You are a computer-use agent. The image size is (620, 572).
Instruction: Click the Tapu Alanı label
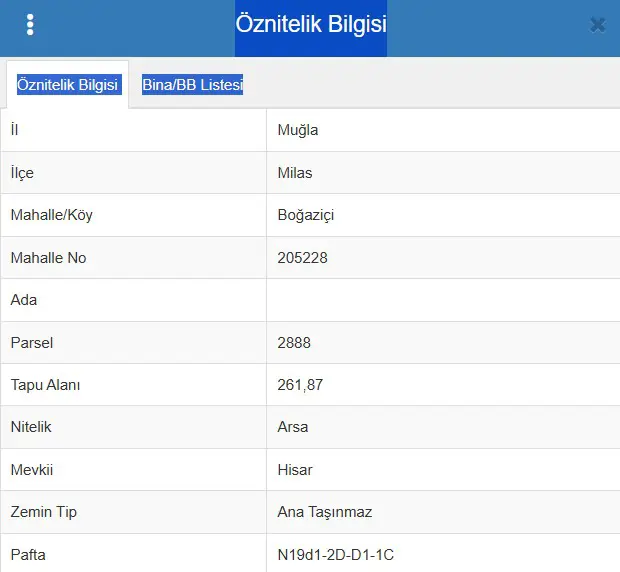pos(45,385)
